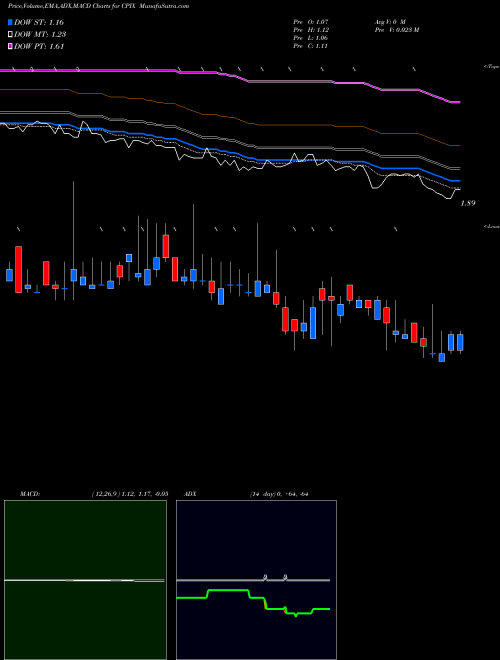This screenshot has height=660, width=500.
Task: Click the magenta DOW PT legend swatch
Action: pos(10,46)
